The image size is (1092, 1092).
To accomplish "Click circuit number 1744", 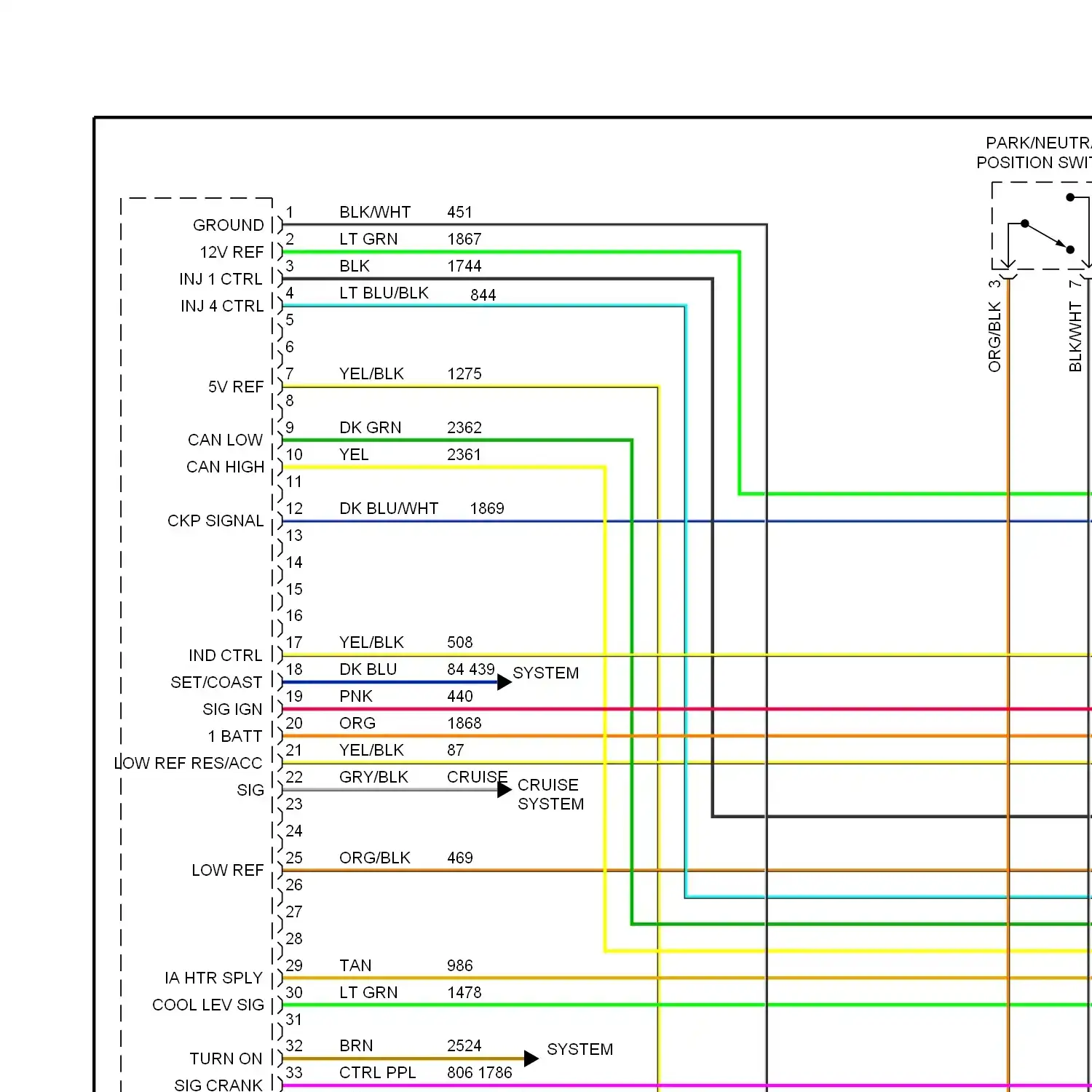I will [x=464, y=266].
